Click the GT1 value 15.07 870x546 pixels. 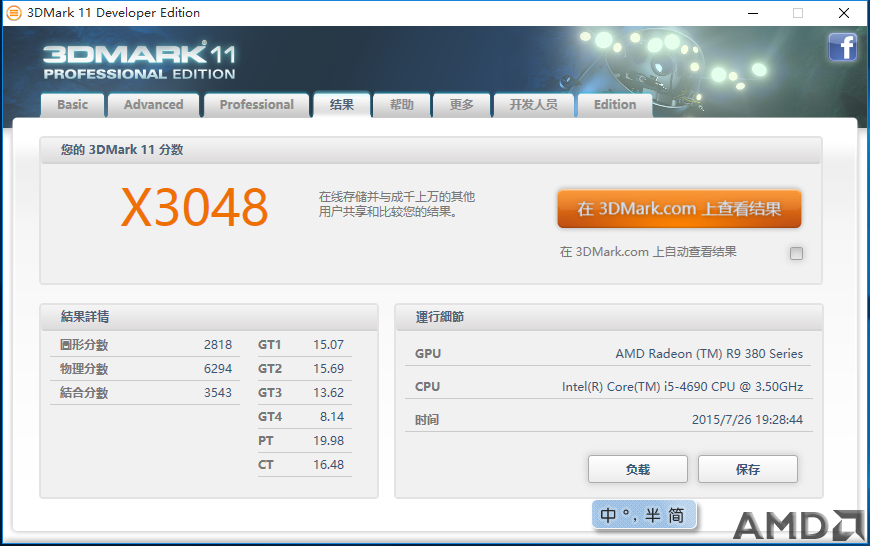tap(328, 345)
